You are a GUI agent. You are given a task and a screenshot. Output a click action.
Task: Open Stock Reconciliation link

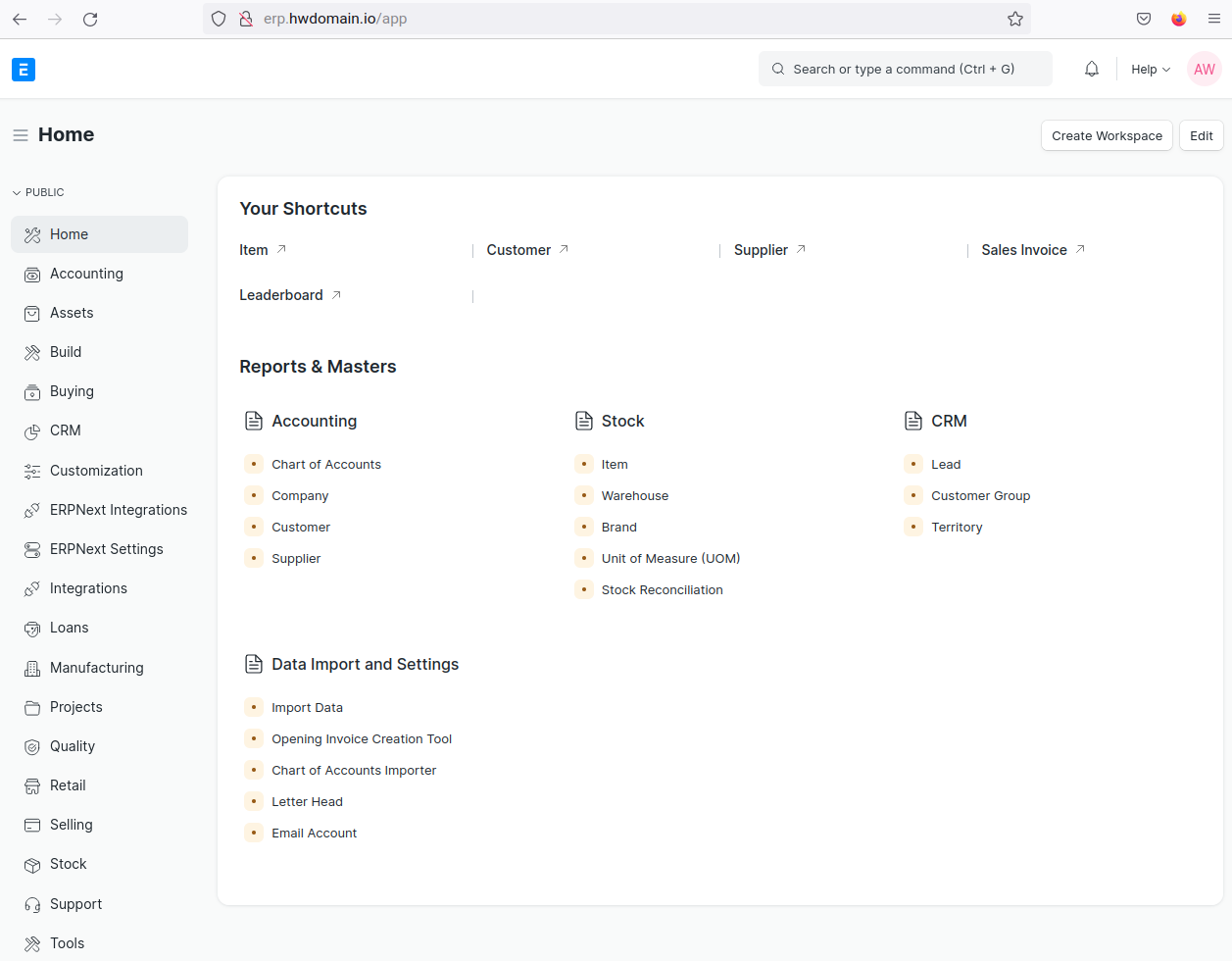click(662, 590)
